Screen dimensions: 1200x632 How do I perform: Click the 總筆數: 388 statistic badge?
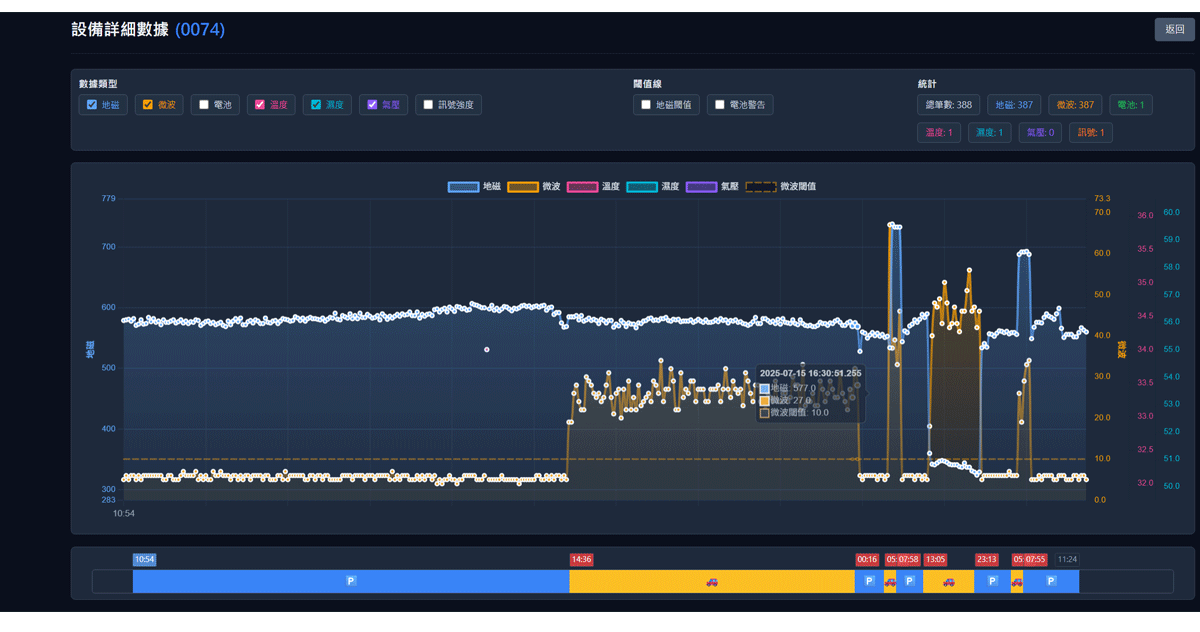pos(948,105)
